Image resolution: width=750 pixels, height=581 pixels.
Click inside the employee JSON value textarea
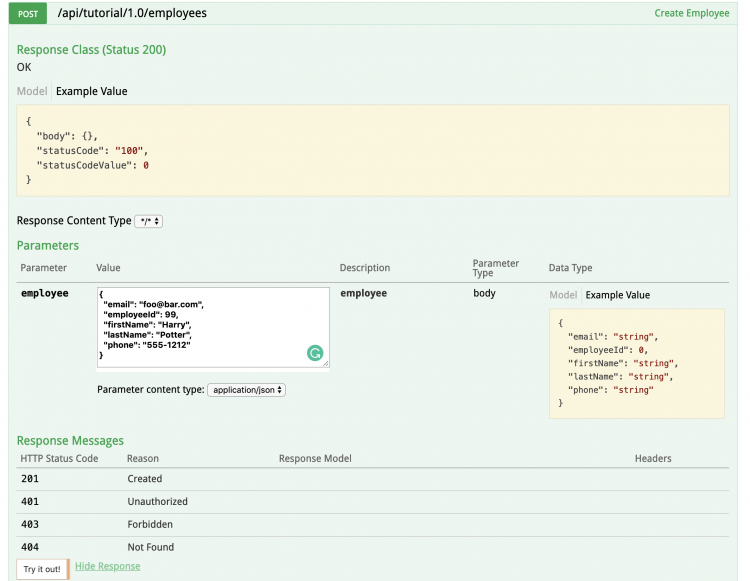pos(200,326)
